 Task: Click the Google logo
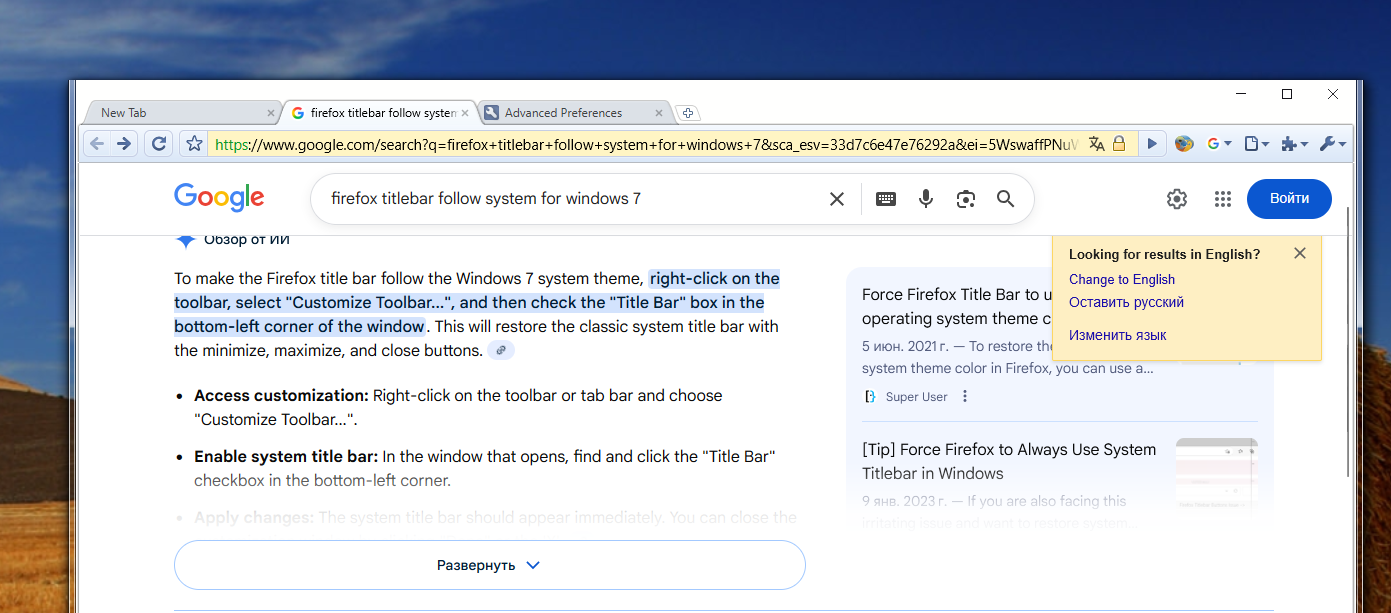click(219, 198)
